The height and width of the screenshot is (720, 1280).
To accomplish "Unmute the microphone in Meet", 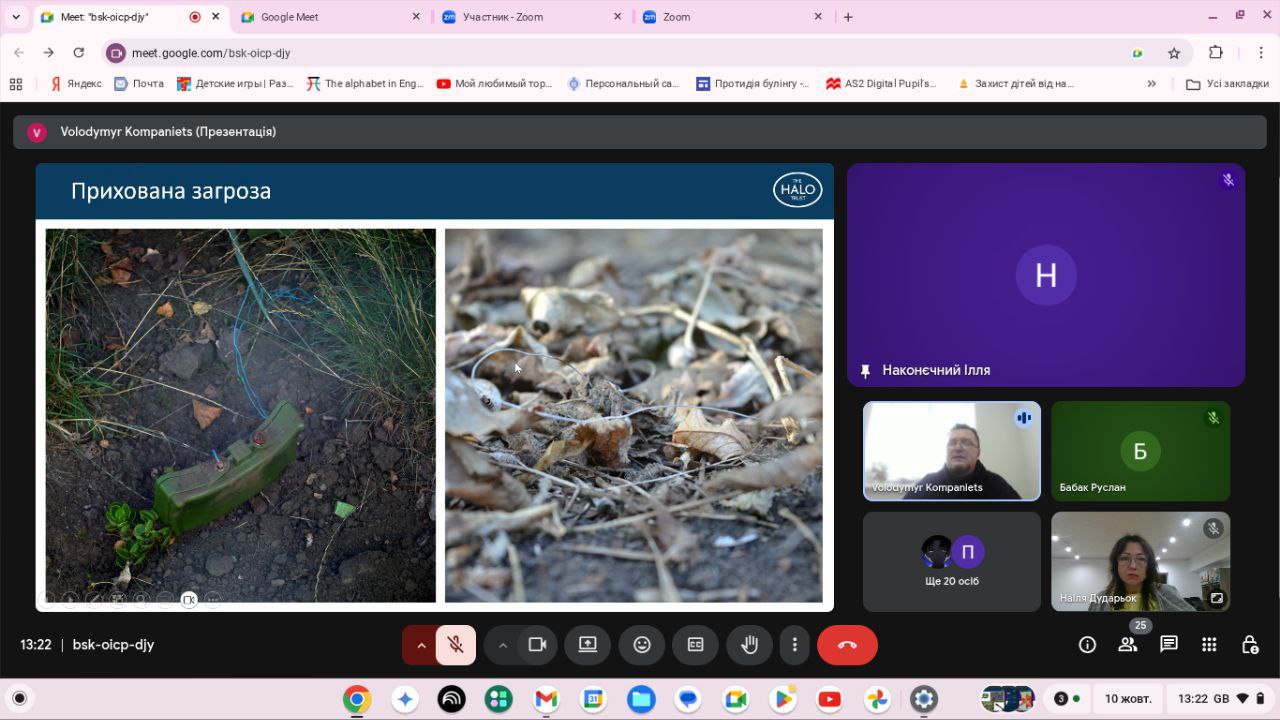I will point(455,645).
